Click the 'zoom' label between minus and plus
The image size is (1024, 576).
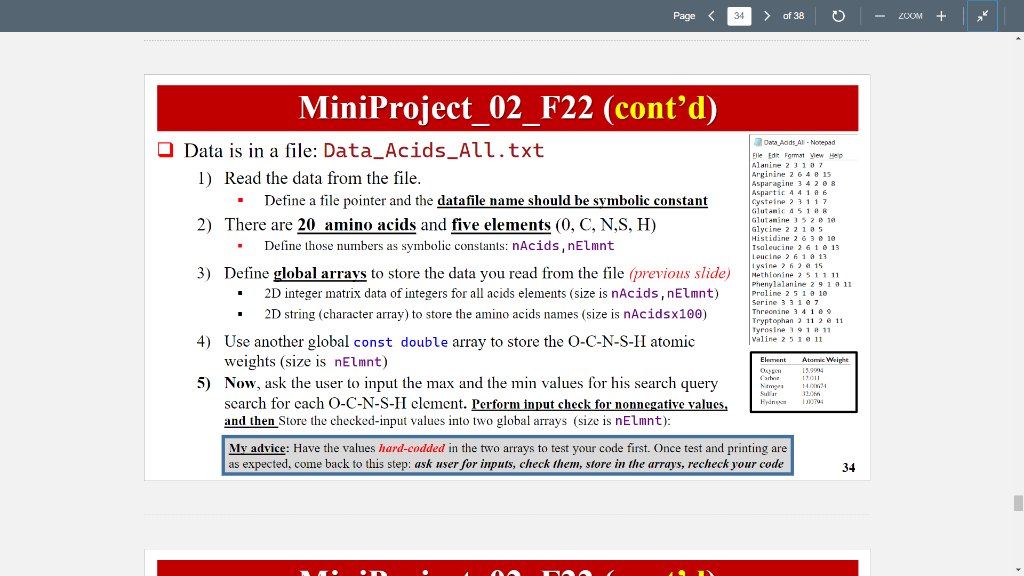tap(912, 14)
